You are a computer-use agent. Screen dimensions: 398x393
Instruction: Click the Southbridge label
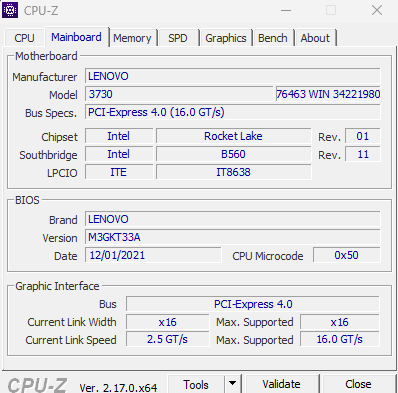click(x=48, y=155)
